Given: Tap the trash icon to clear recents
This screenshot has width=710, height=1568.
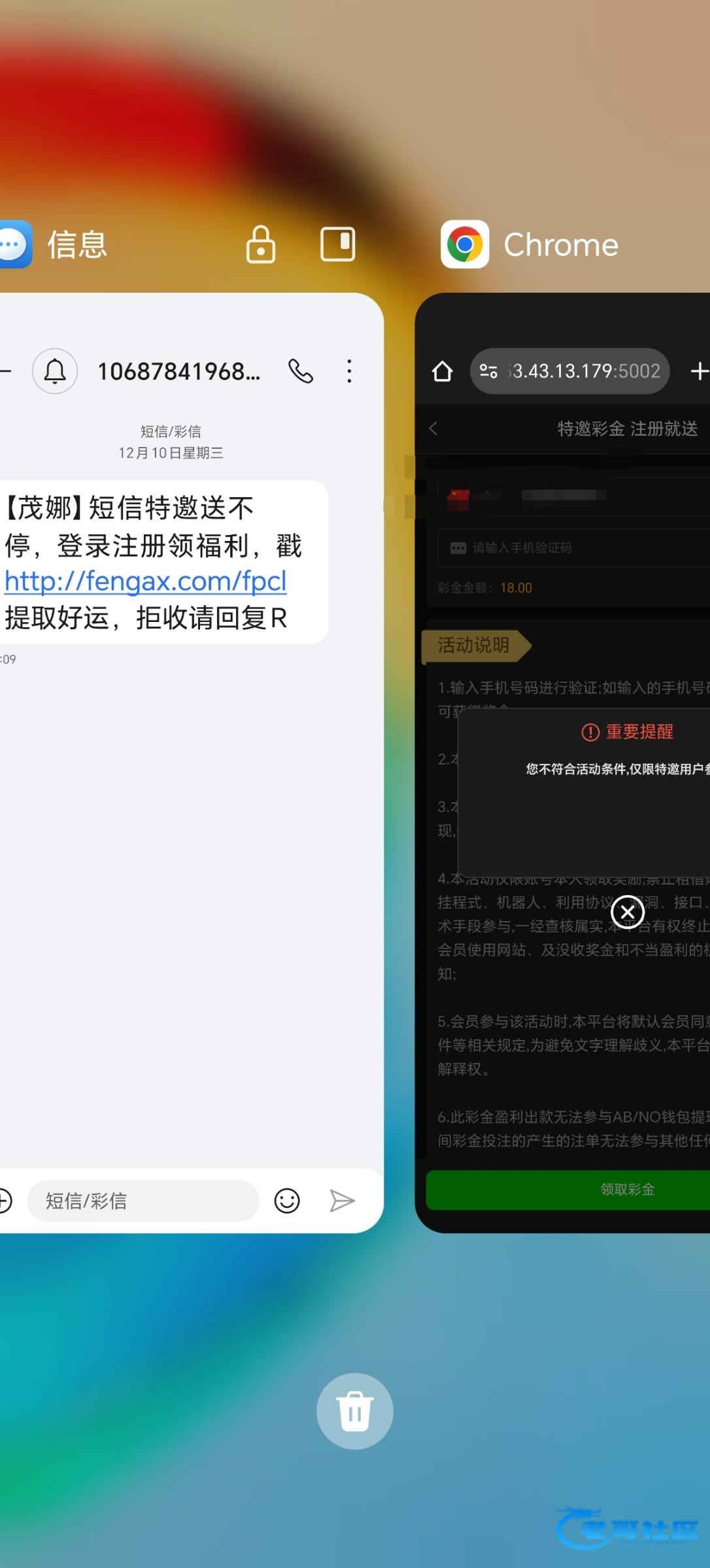Looking at the screenshot, I should pyautogui.click(x=354, y=1411).
